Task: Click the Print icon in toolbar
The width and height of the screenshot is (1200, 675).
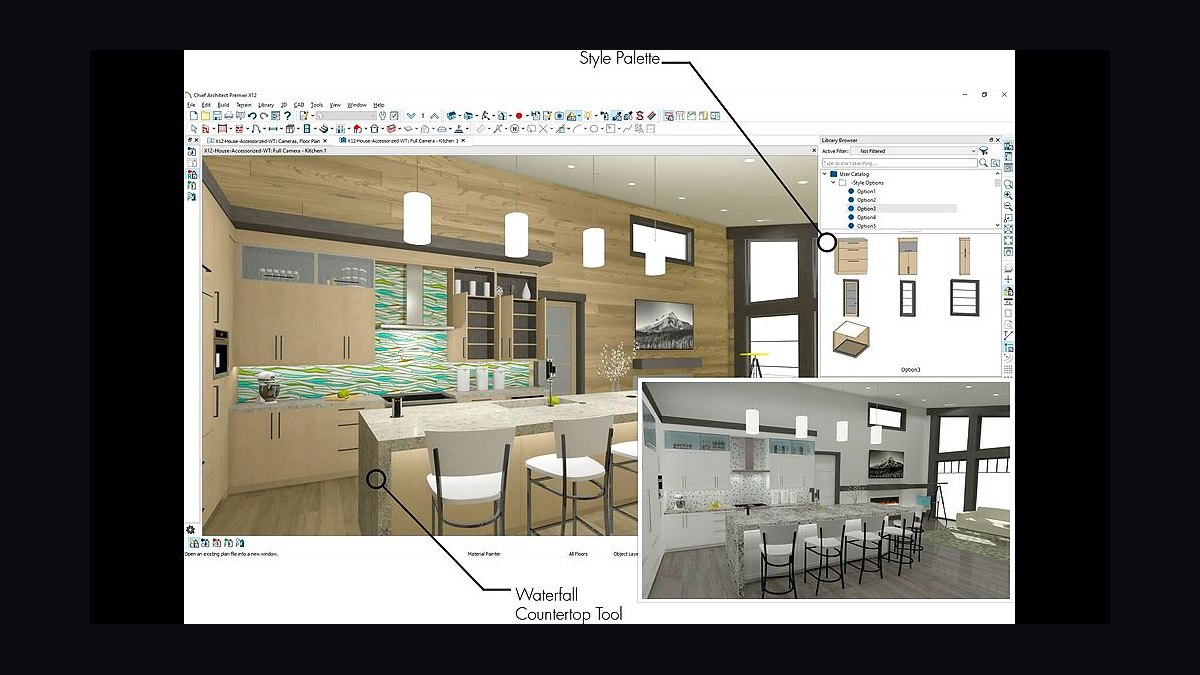Action: tap(229, 116)
